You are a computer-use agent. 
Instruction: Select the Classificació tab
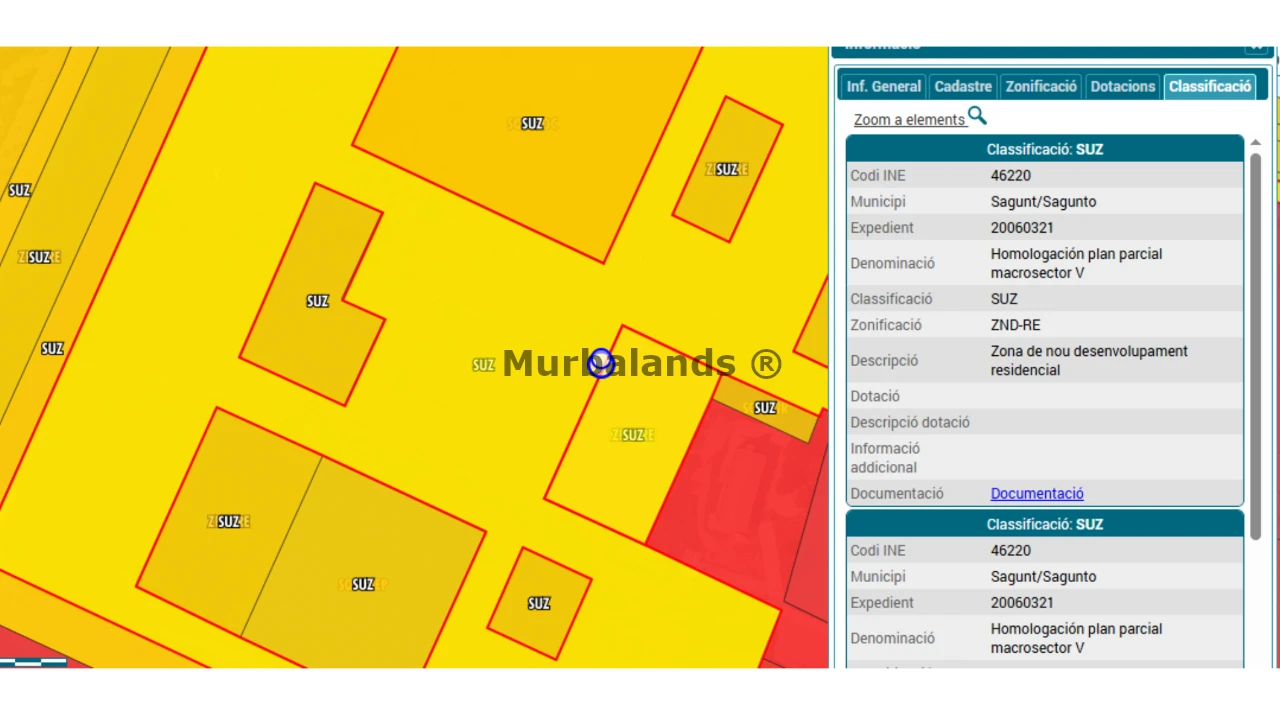[x=1210, y=86]
